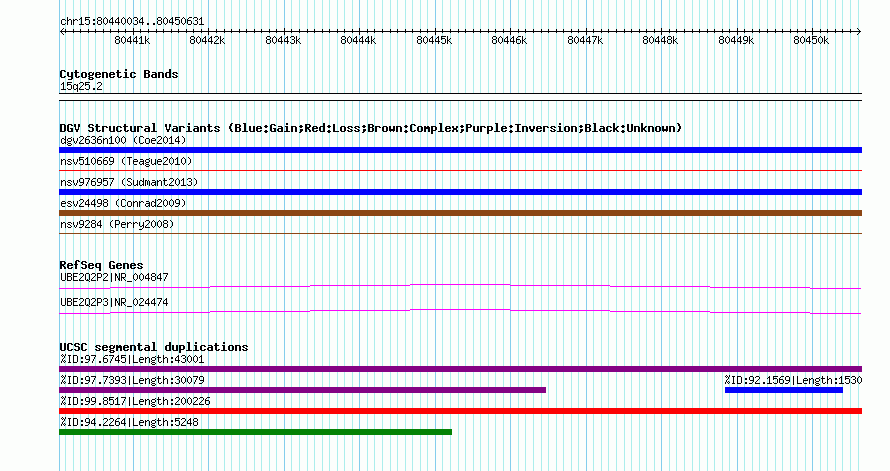Select the blue nsv976957 gain bar
Image resolution: width=890 pixels, height=471 pixels.
click(x=460, y=192)
